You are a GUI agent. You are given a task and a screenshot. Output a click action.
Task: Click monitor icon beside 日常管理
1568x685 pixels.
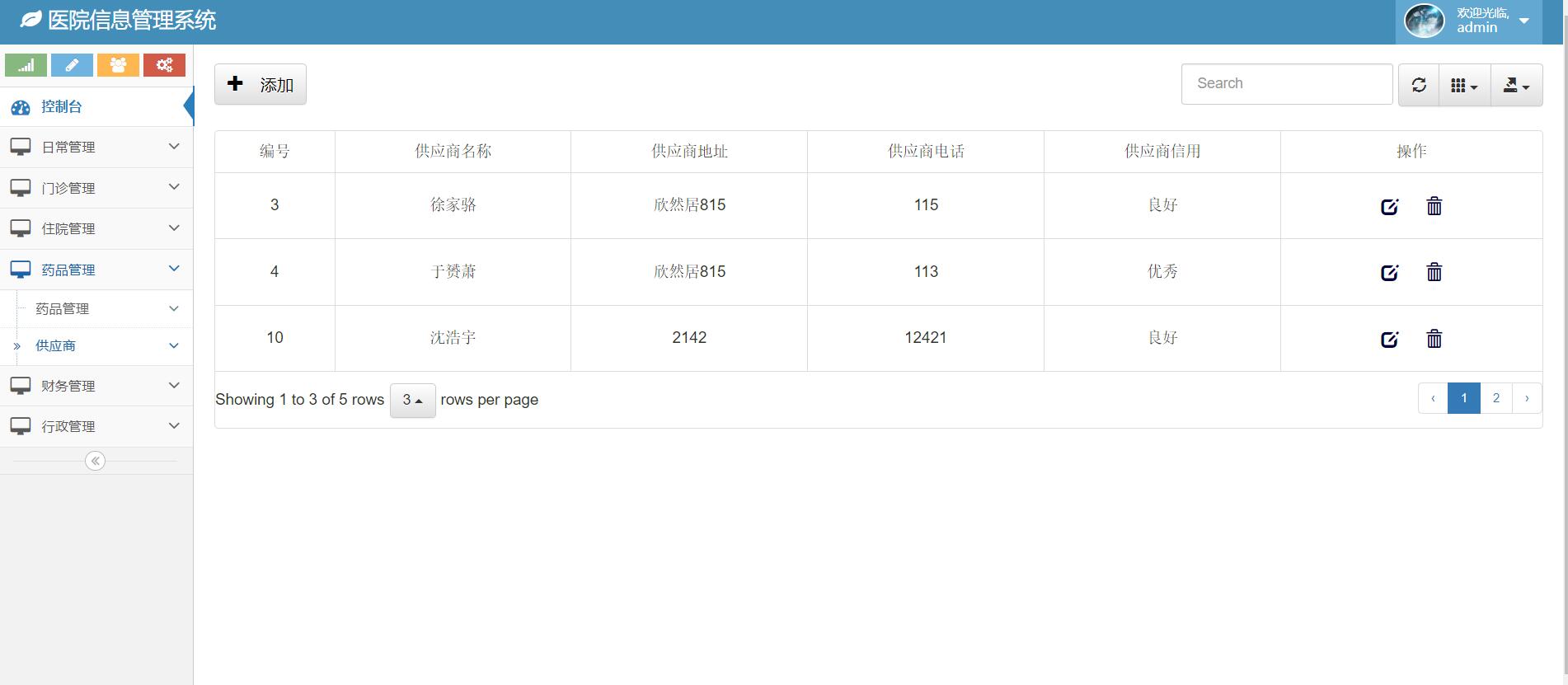[x=21, y=147]
